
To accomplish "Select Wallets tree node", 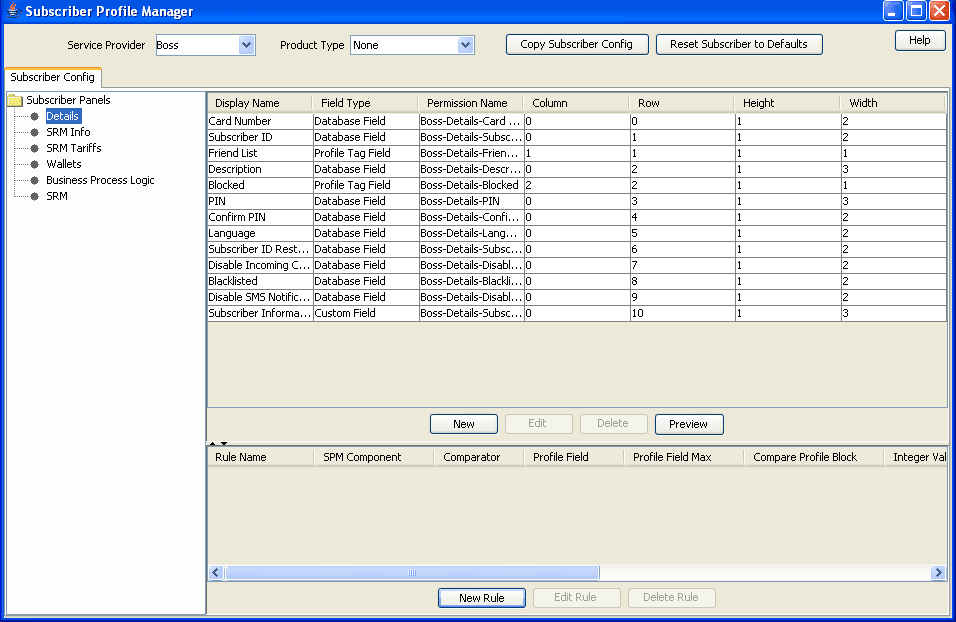I will pos(63,163).
